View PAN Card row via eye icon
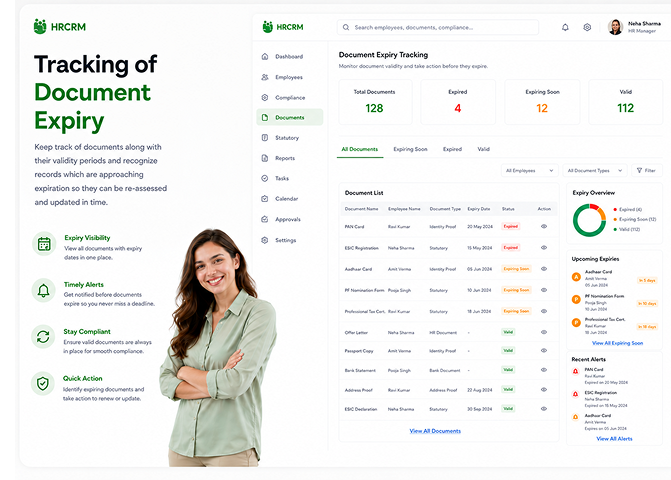Image resolution: width=671 pixels, height=480 pixels. click(544, 226)
